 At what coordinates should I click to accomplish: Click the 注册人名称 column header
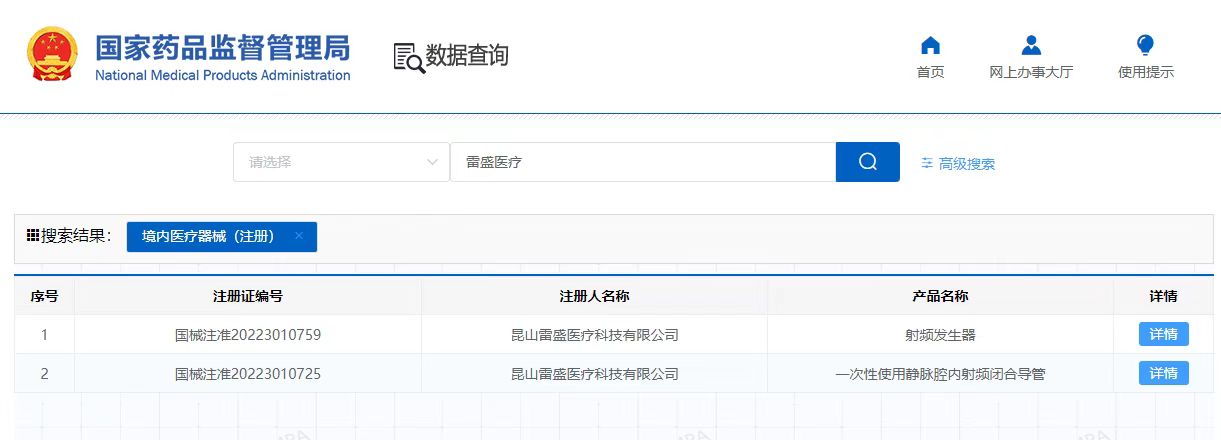pyautogui.click(x=594, y=296)
